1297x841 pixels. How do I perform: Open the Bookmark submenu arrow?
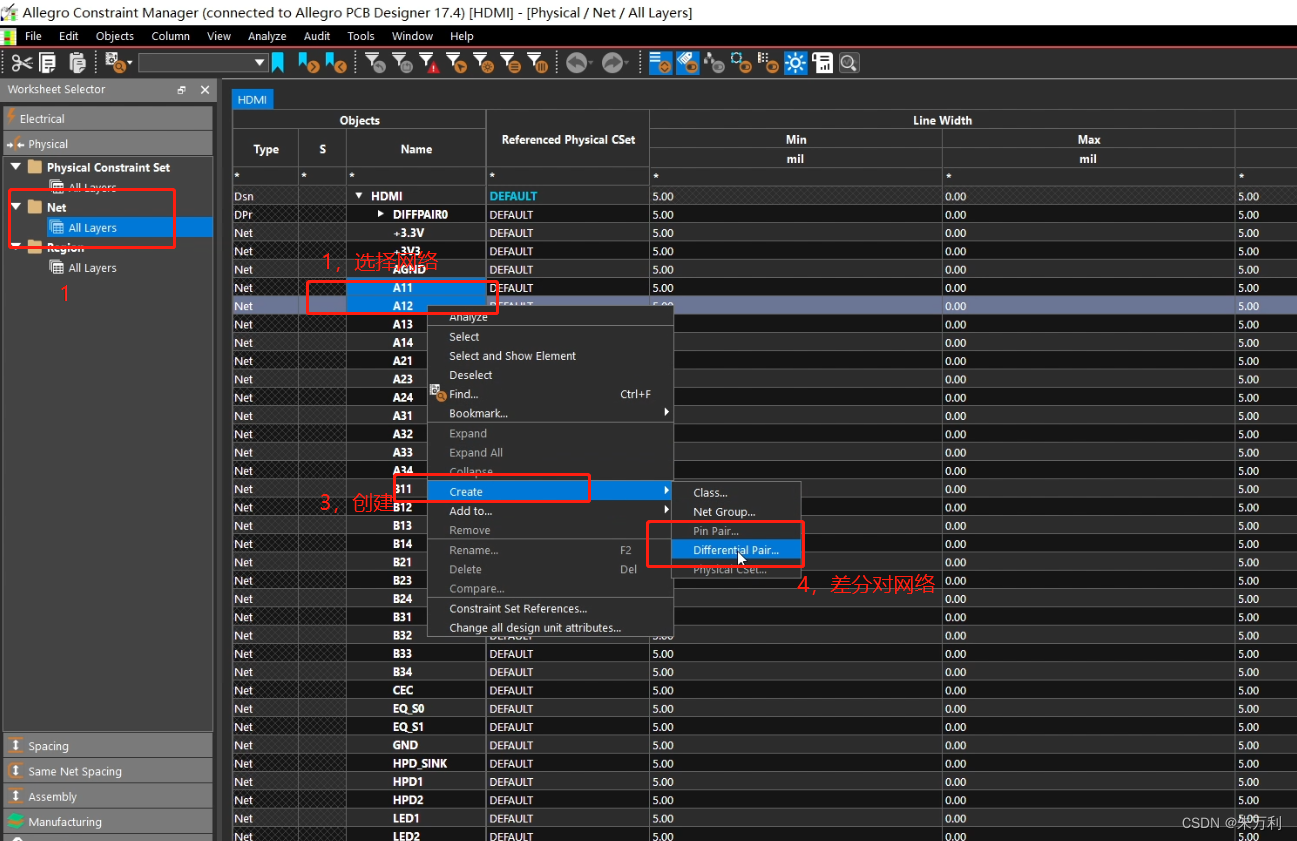click(x=666, y=413)
